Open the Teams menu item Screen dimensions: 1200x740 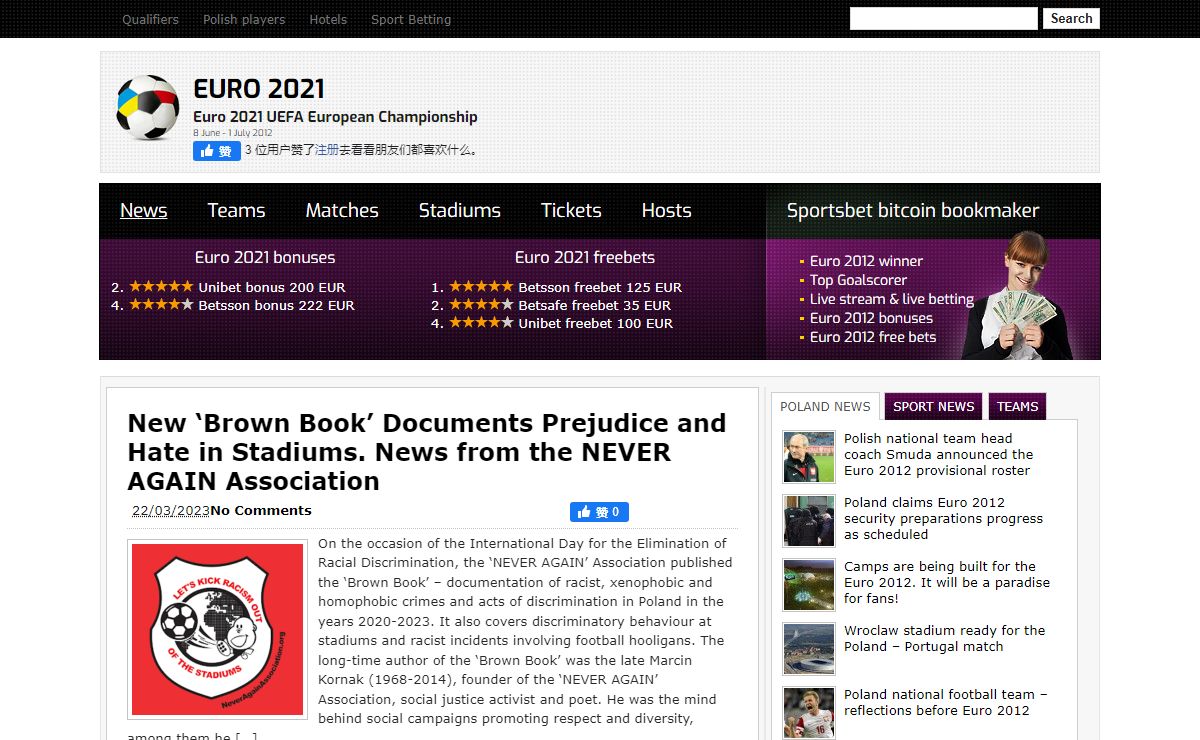click(x=236, y=210)
